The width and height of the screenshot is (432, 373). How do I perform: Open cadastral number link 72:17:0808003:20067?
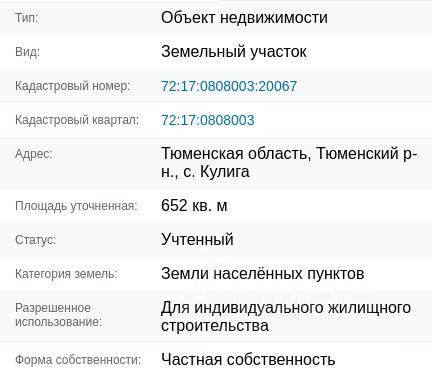coord(229,86)
